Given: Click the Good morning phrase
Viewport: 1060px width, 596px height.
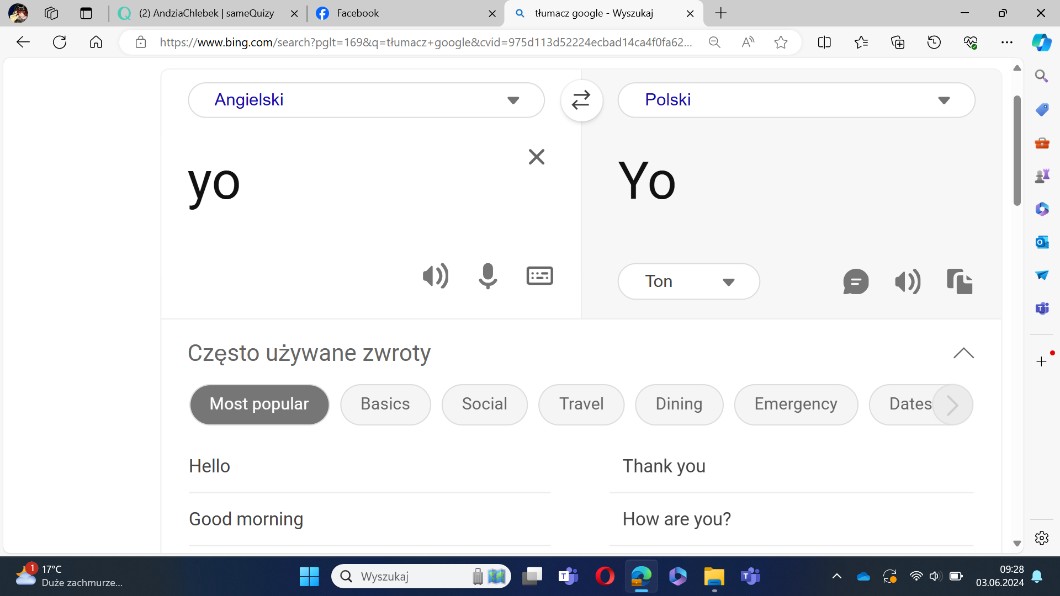Looking at the screenshot, I should point(246,519).
